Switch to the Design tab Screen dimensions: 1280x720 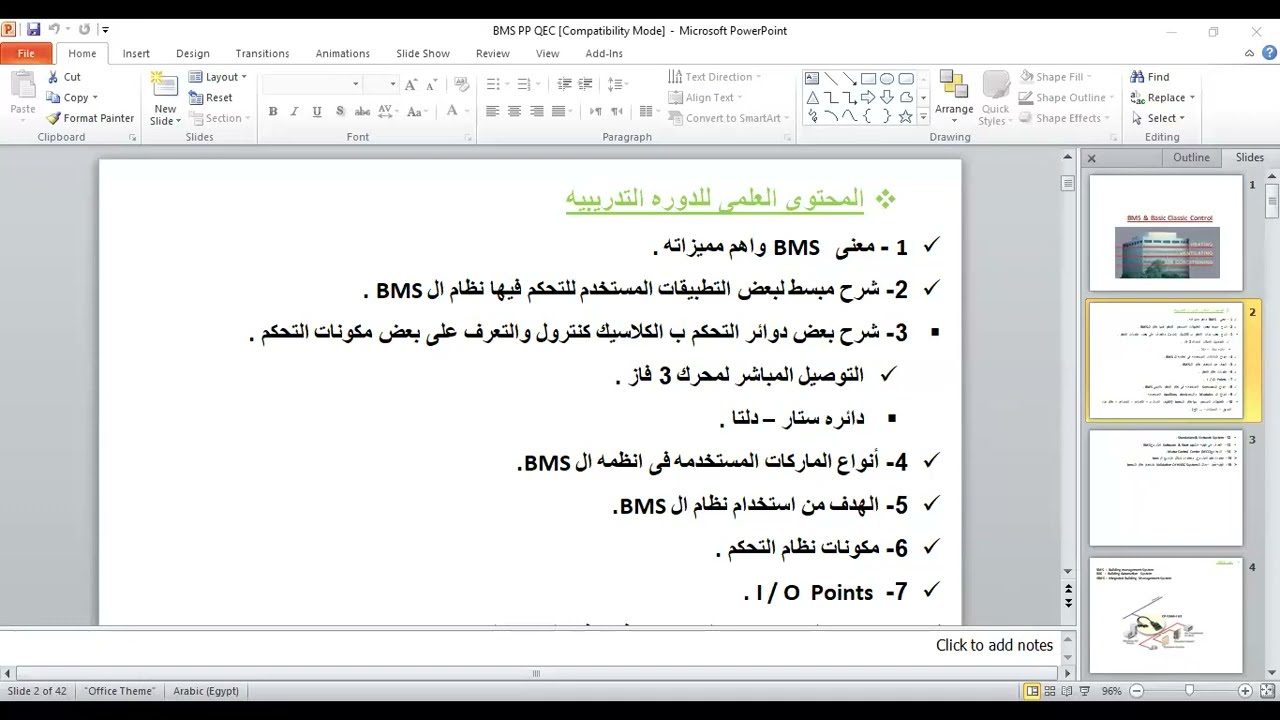point(193,54)
